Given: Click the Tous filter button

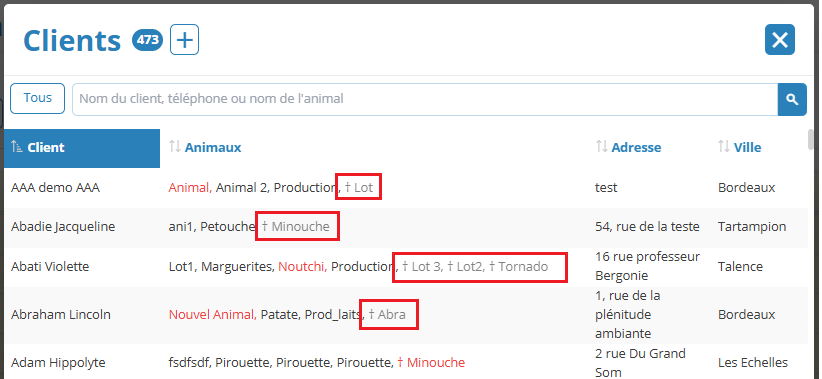Looking at the screenshot, I should [38, 98].
